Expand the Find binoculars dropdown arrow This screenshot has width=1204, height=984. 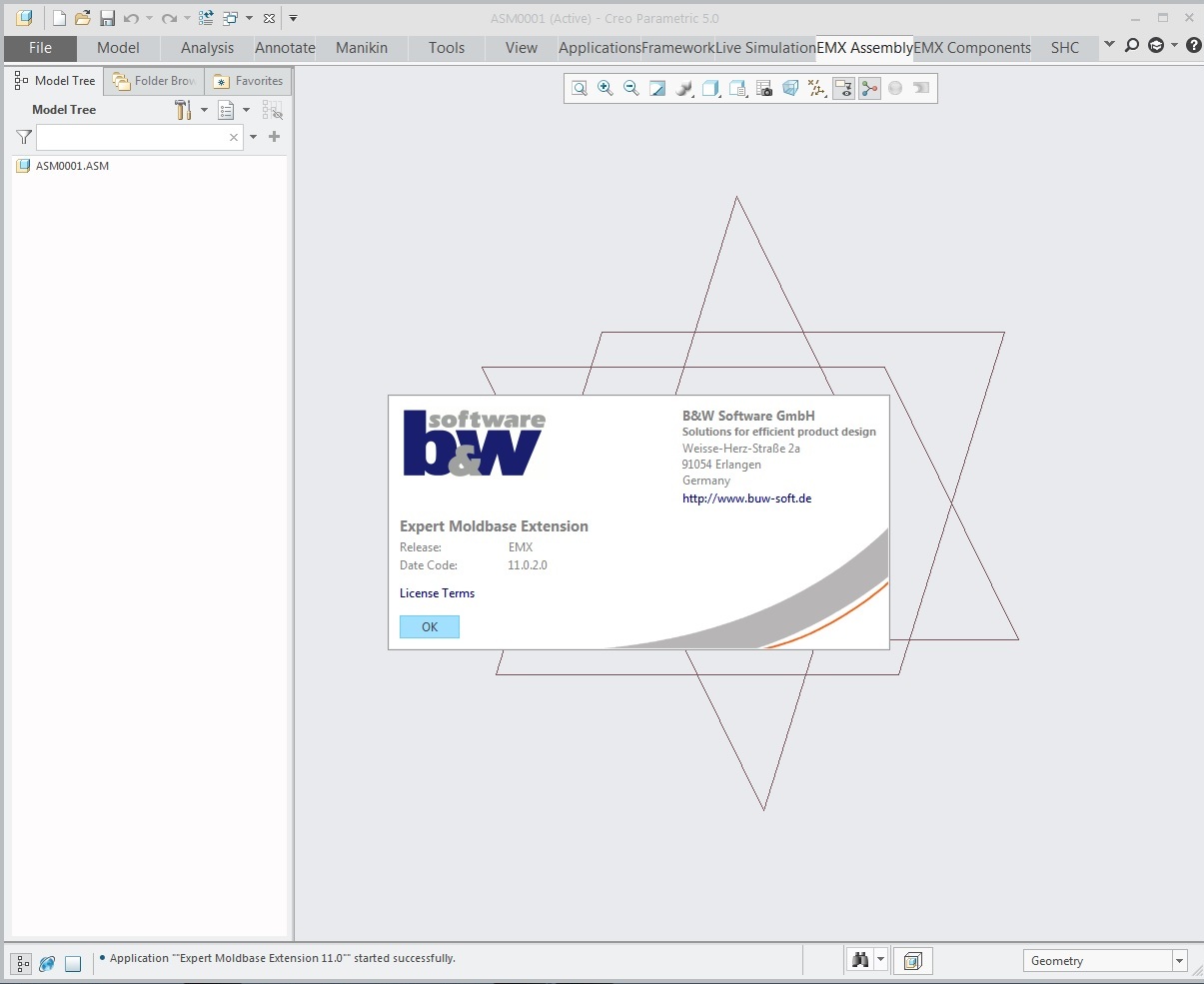coord(880,960)
